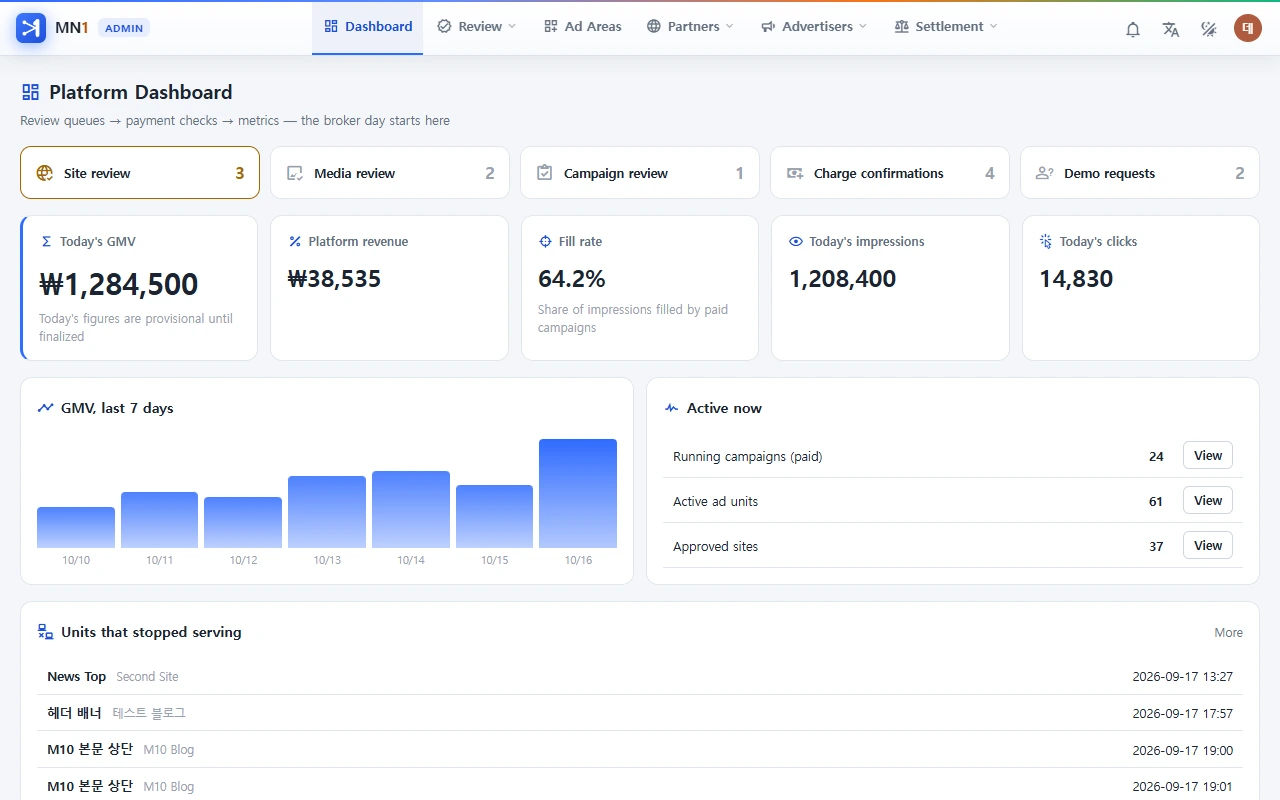Open the notifications bell
The height and width of the screenshot is (800, 1280).
point(1133,29)
